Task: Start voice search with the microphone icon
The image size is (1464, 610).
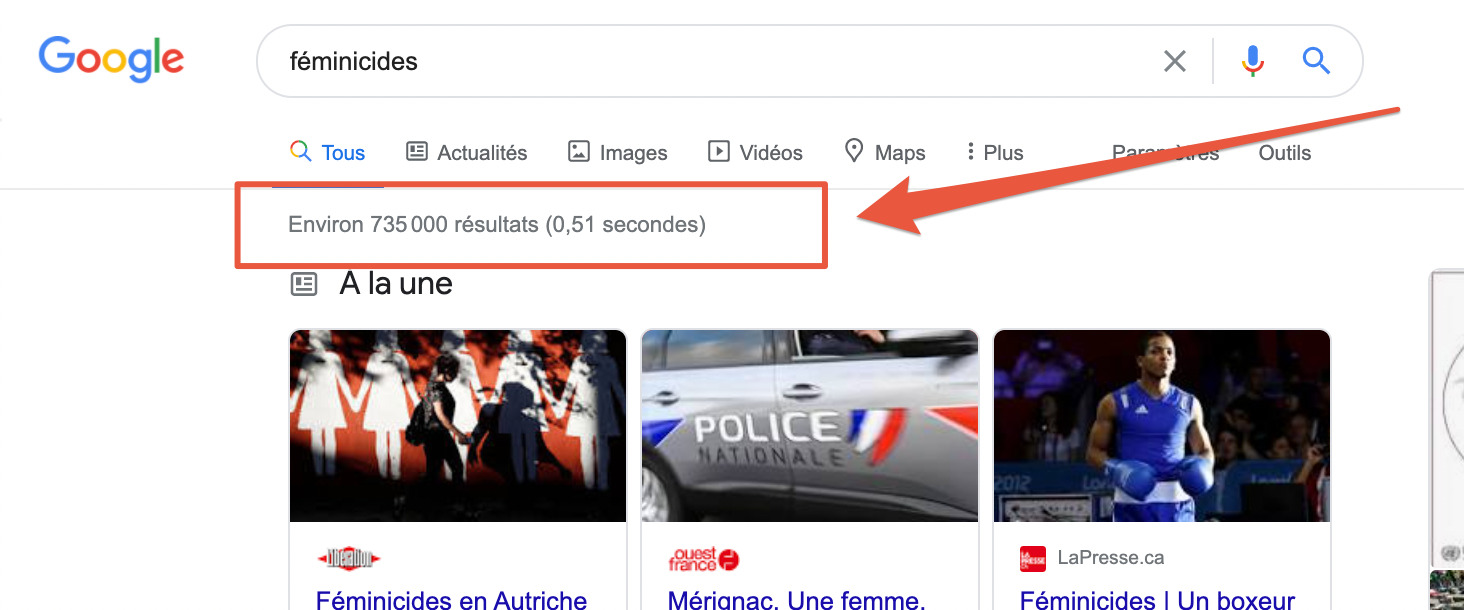Action: (x=1252, y=61)
